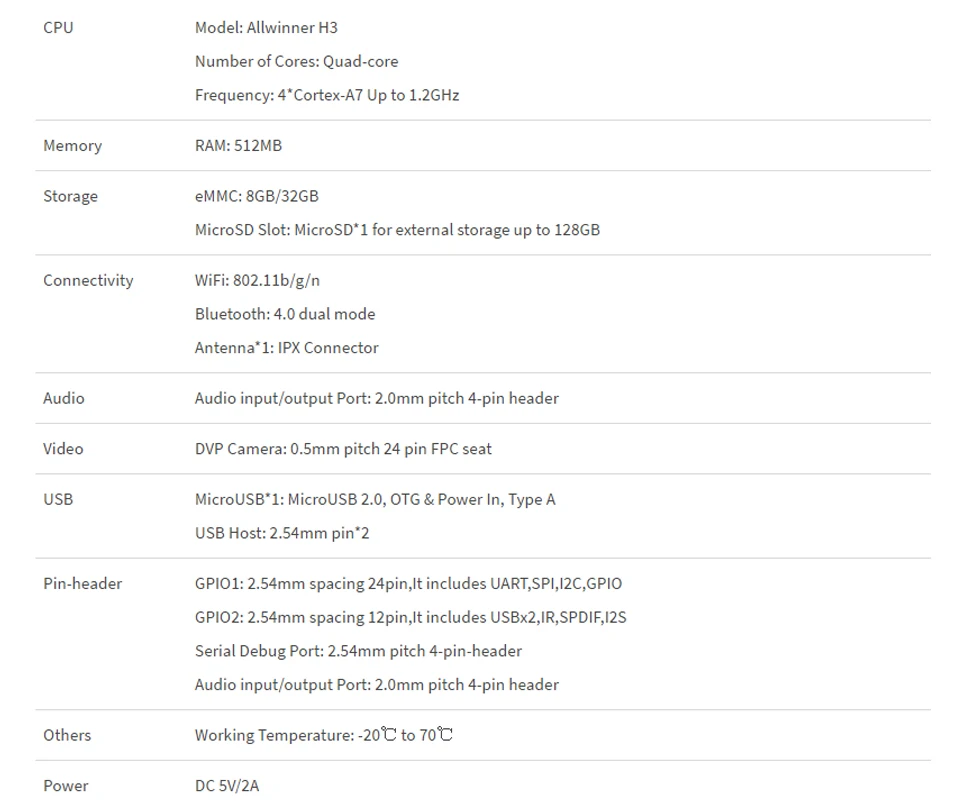Image resolution: width=960 pixels, height=804 pixels.
Task: Click the Storage row label
Action: click(x=70, y=196)
